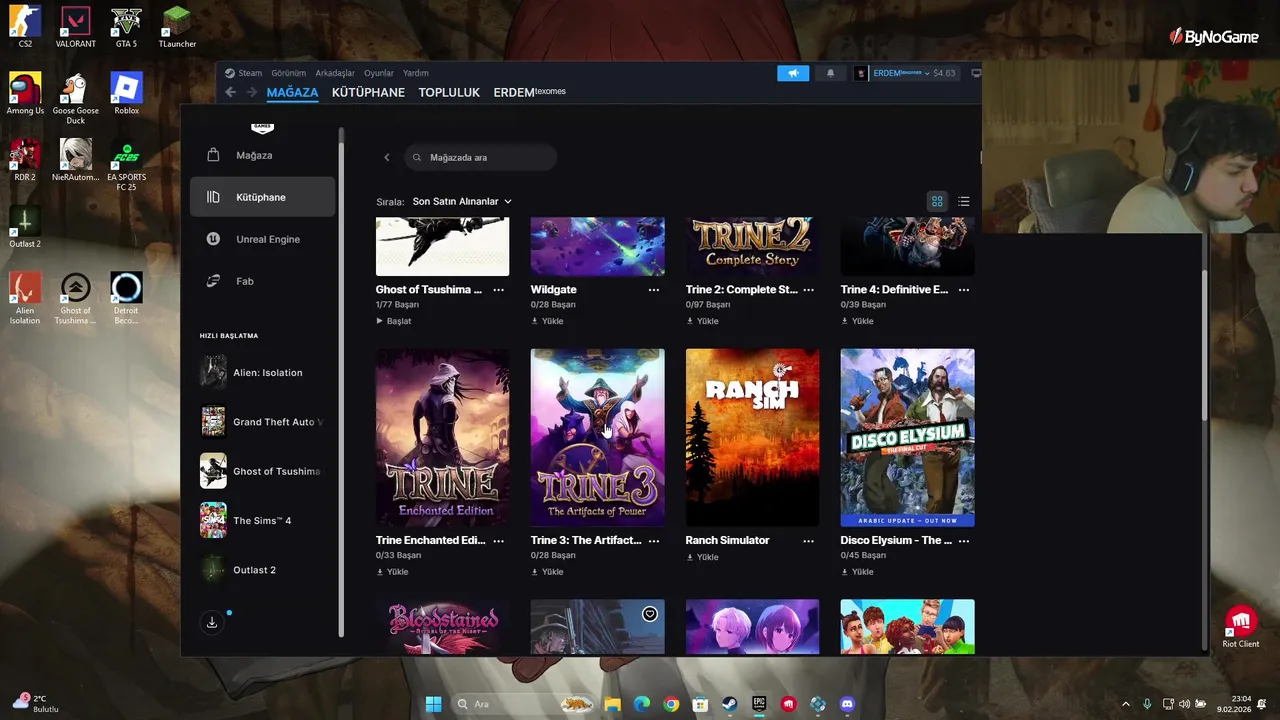
Task: Open the options menu for Ghost of Tsushima
Action: click(x=498, y=290)
